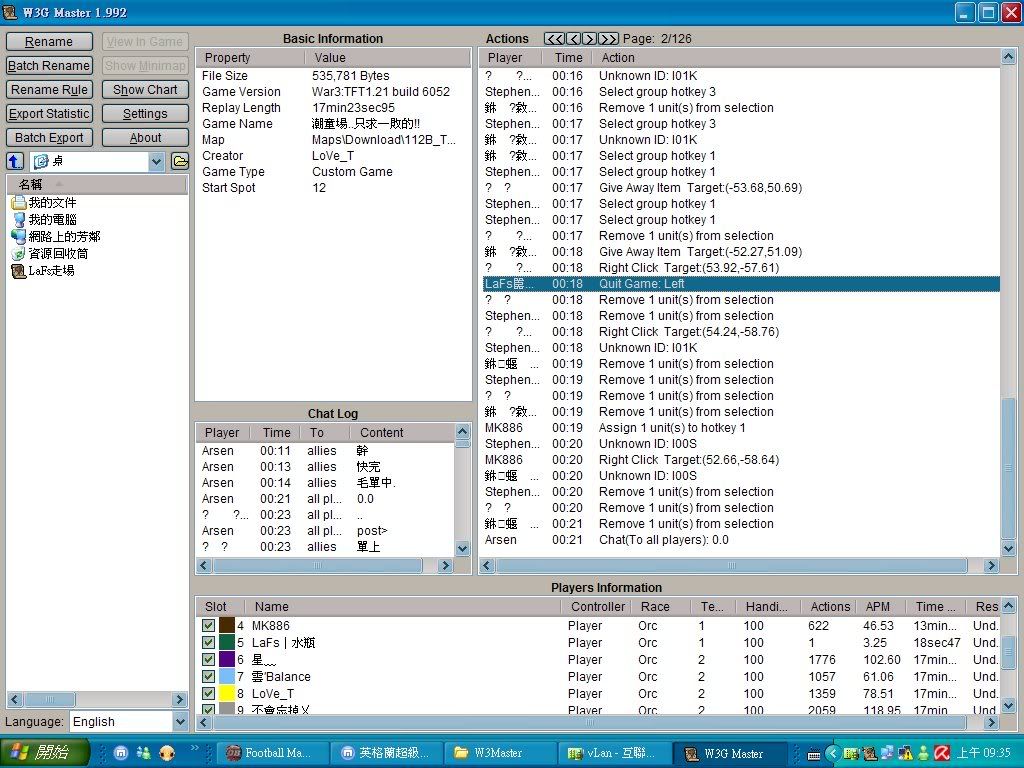Toggle checkbox for player 雲'Balance
This screenshot has height=768, width=1024.
(208, 677)
